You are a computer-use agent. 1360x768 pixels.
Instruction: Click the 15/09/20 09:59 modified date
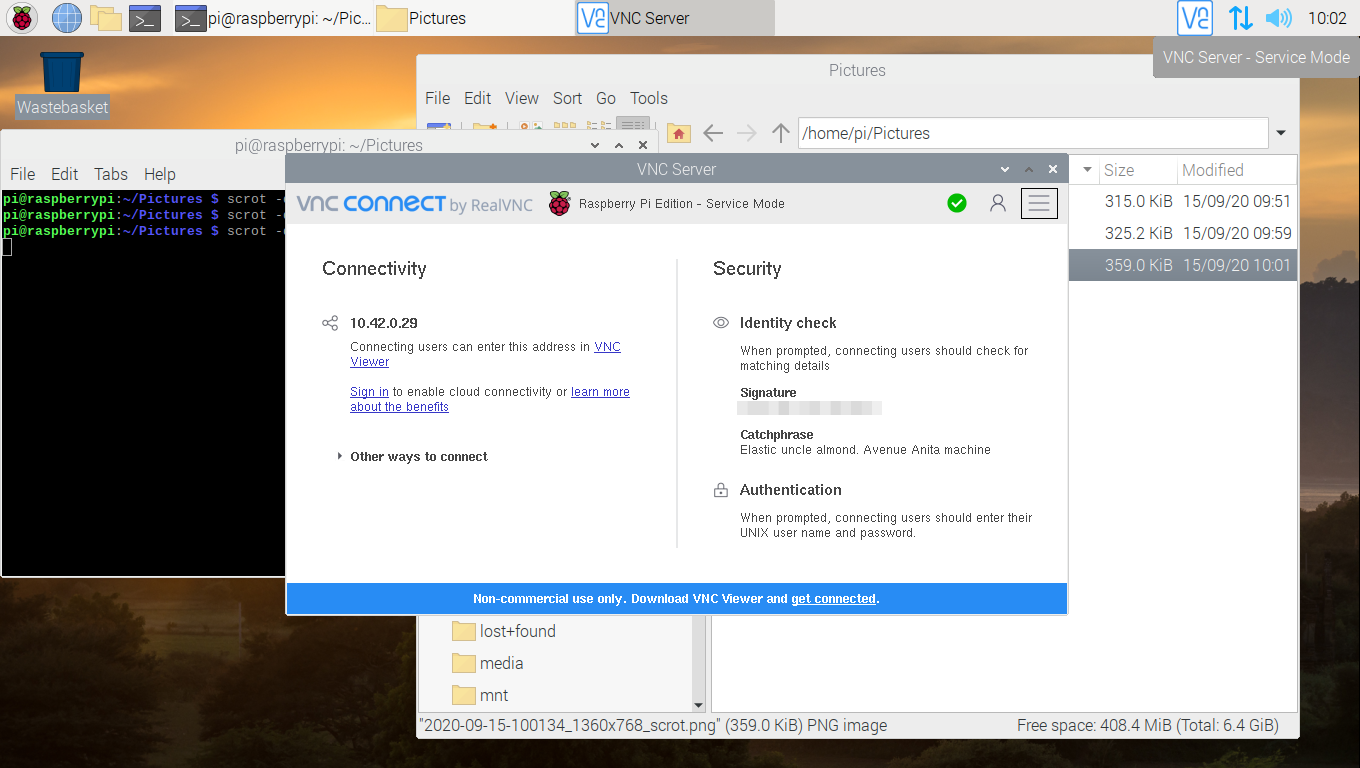1236,233
